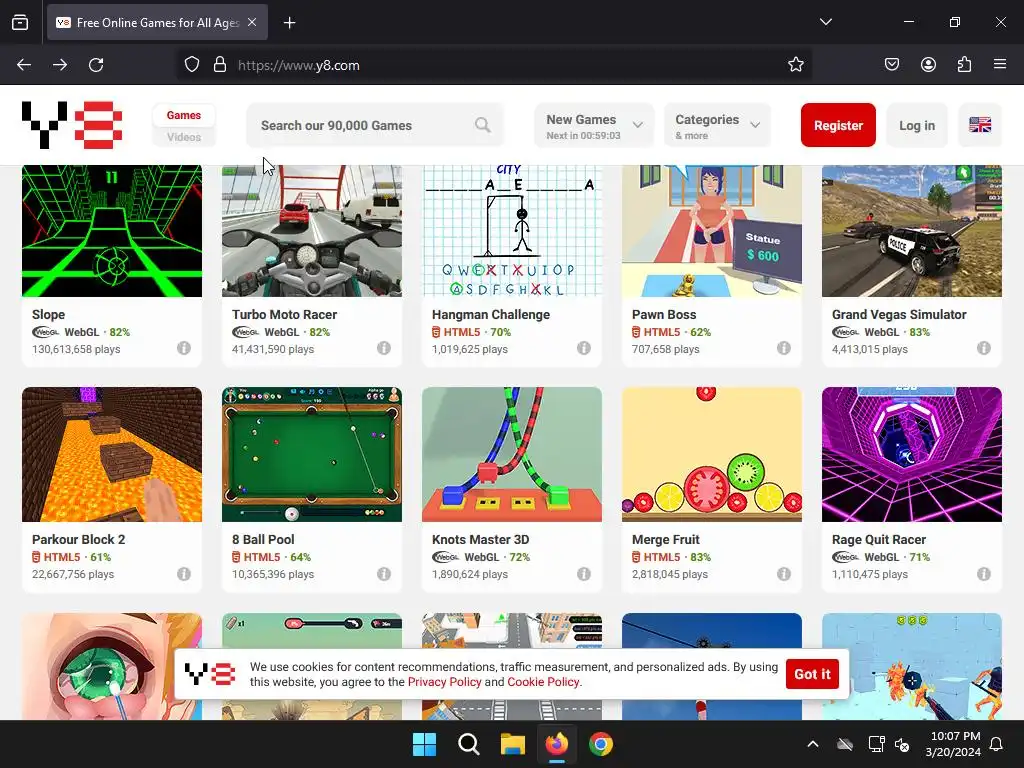The image size is (1024, 768).
Task: Click the search magnifier icon
Action: (x=483, y=125)
